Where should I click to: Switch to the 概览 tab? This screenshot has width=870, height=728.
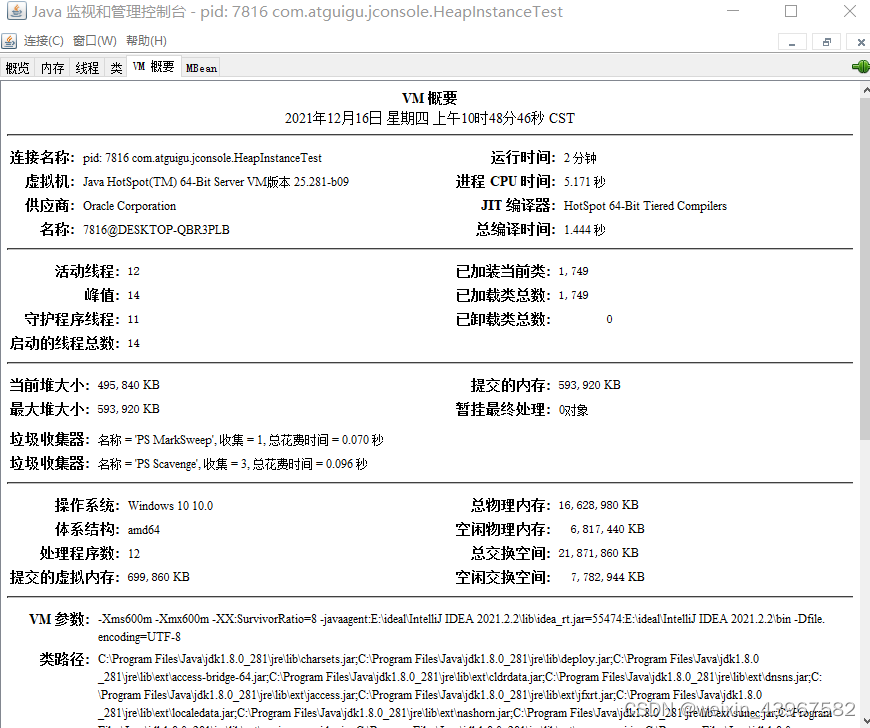coord(17,68)
